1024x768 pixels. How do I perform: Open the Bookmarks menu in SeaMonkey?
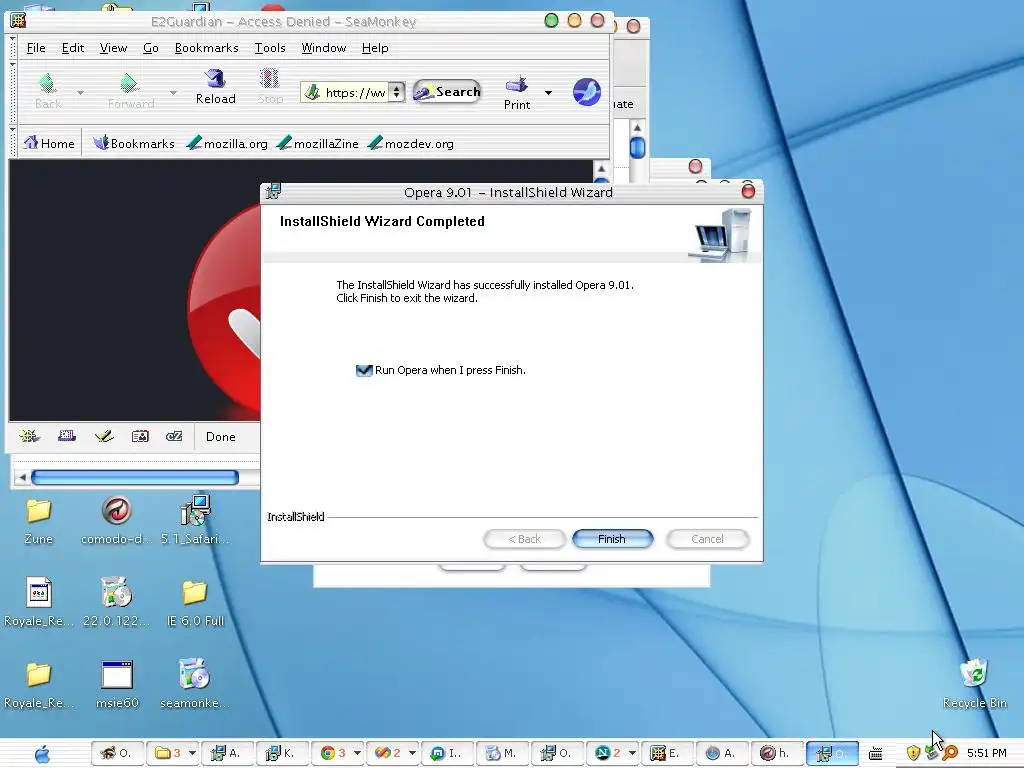(206, 48)
